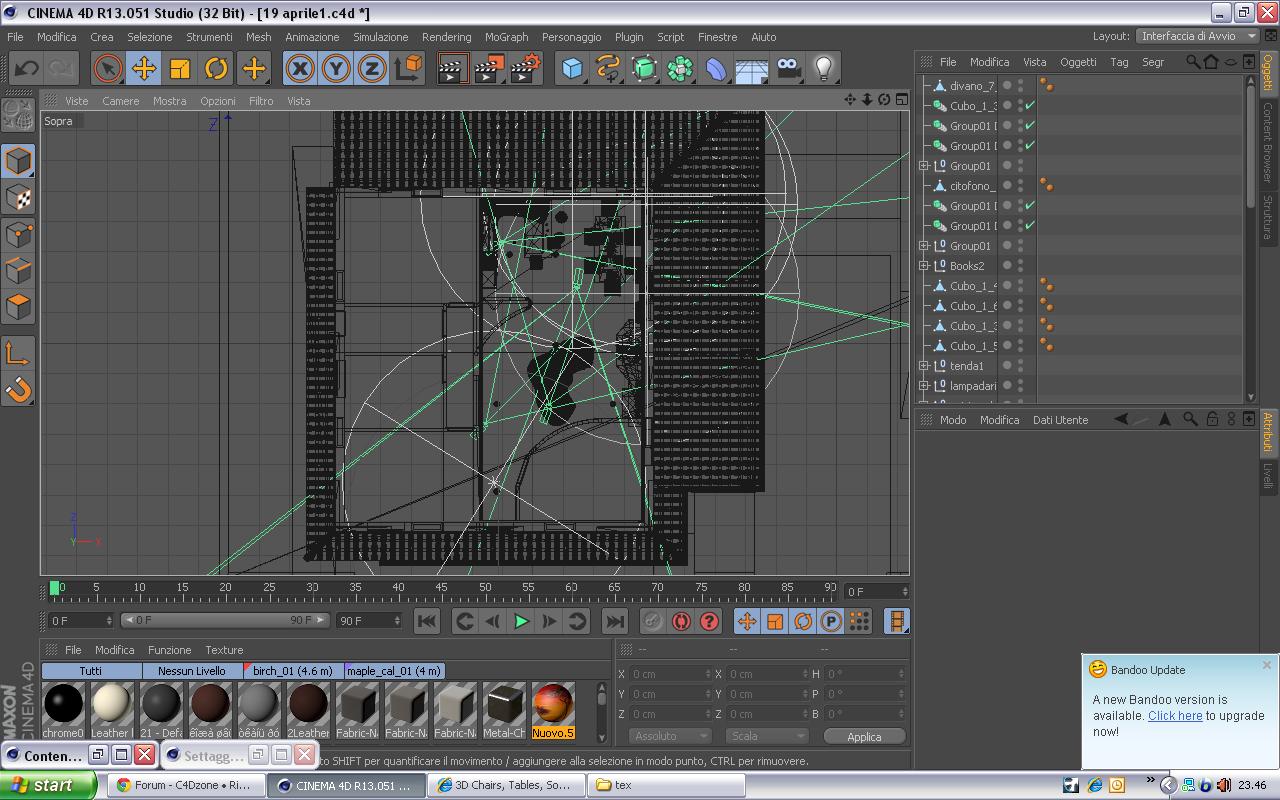1280x800 pixels.
Task: Add a cube primitive from toolbar
Action: [572, 68]
